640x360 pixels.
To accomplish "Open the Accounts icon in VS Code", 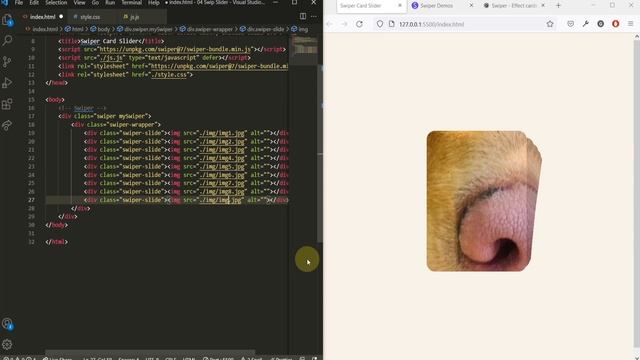I will click(x=7, y=324).
